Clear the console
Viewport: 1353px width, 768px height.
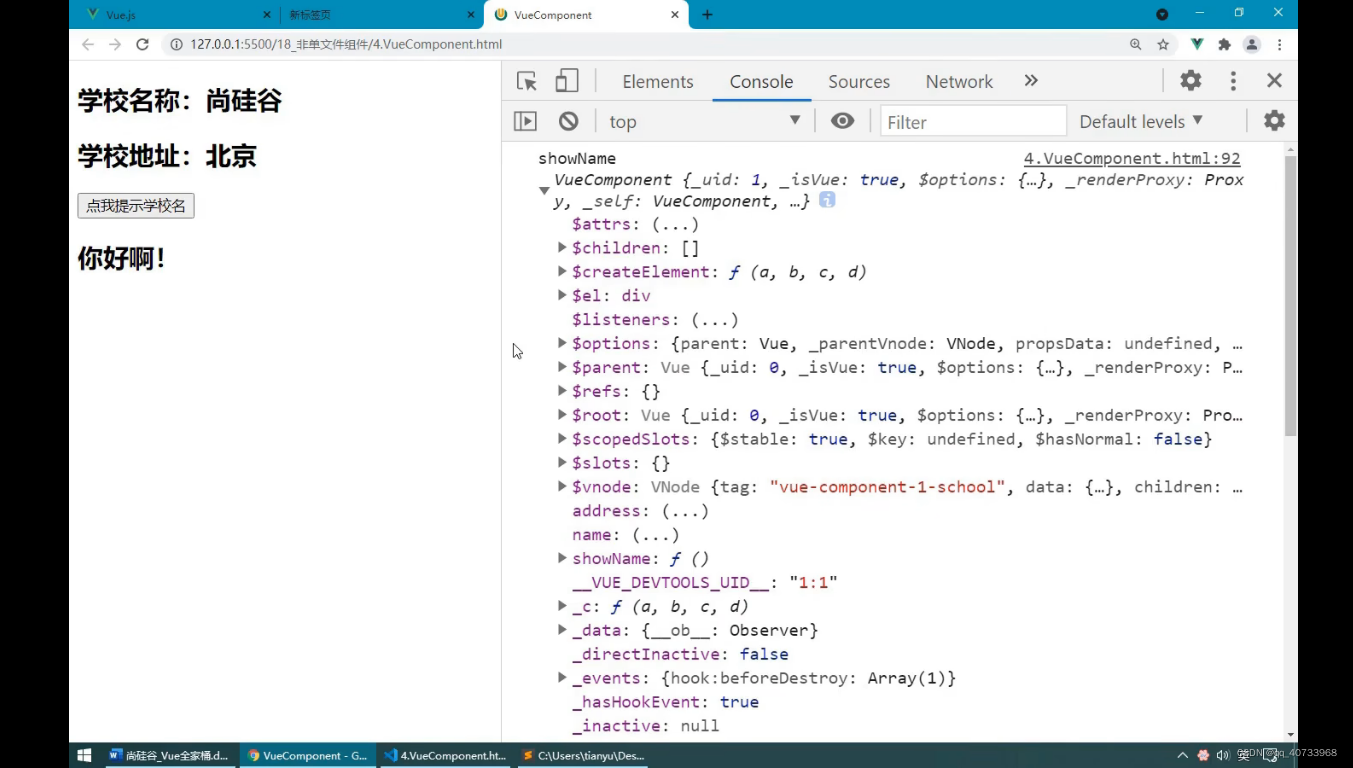[x=568, y=121]
